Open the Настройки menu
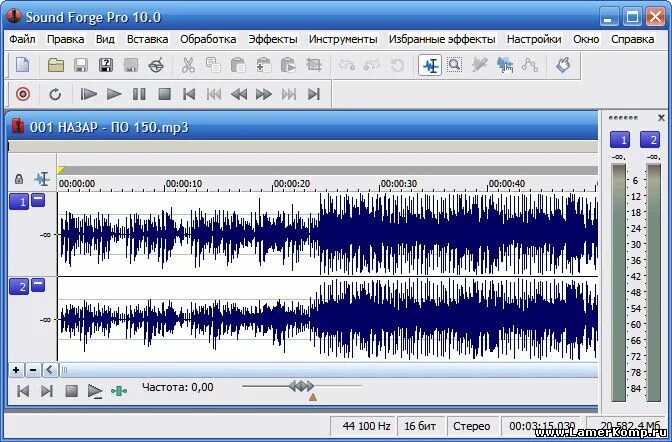The width and height of the screenshot is (672, 442). (x=534, y=39)
